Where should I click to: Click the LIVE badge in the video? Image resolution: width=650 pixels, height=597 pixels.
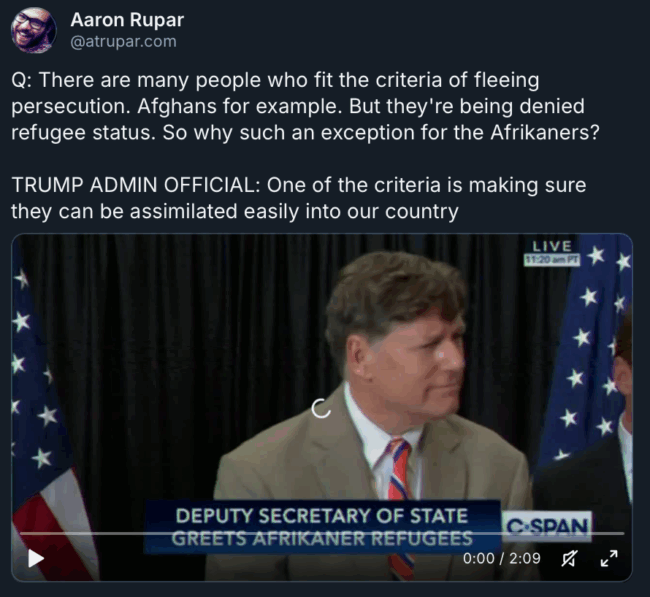[552, 246]
